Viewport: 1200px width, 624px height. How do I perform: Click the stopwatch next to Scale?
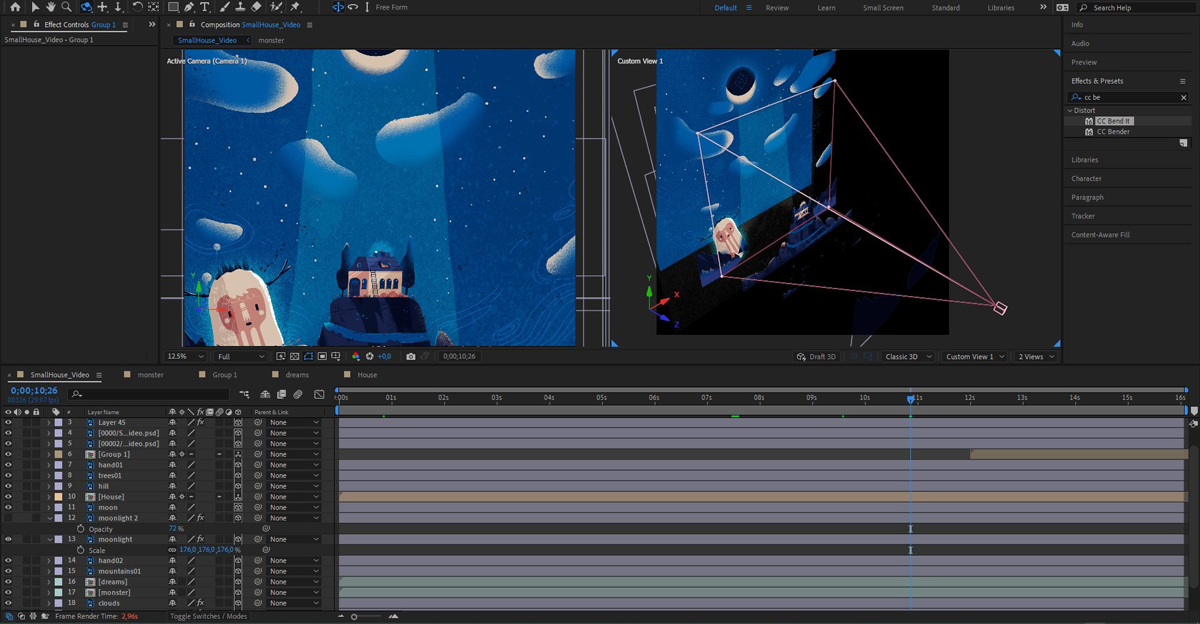80,550
